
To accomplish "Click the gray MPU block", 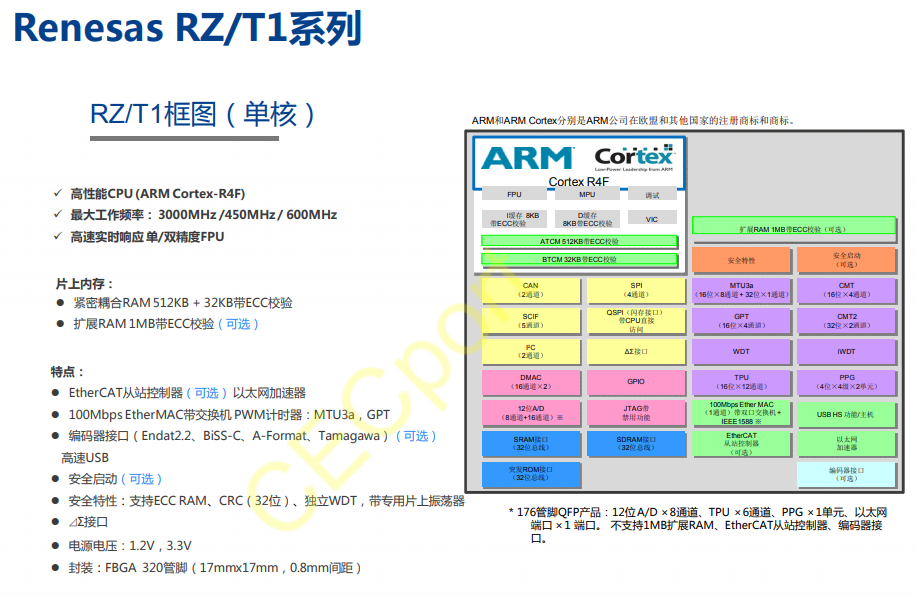I will tap(587, 195).
